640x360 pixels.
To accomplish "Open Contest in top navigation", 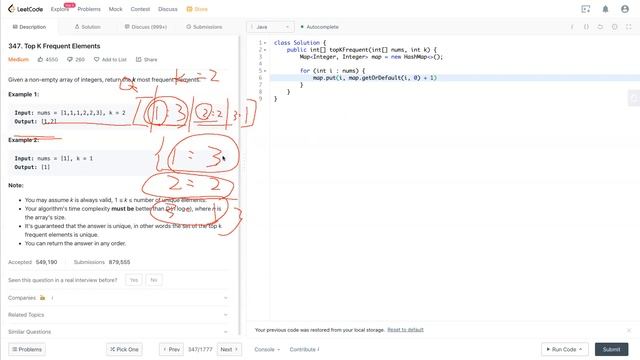I will coord(140,9).
